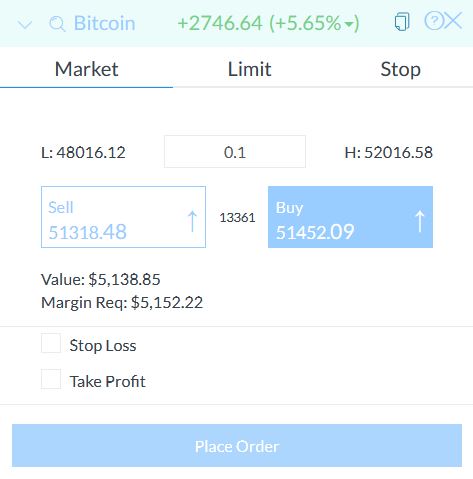Enable the Take Profit checkbox
473x479 pixels.
click(51, 379)
